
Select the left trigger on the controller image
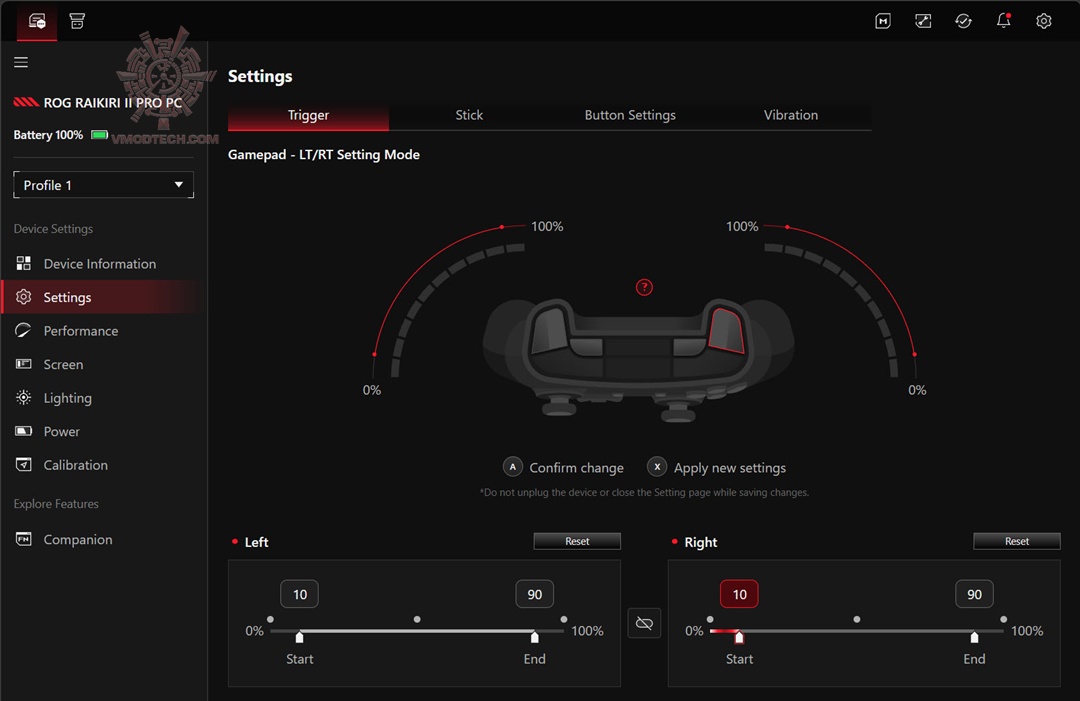(549, 331)
